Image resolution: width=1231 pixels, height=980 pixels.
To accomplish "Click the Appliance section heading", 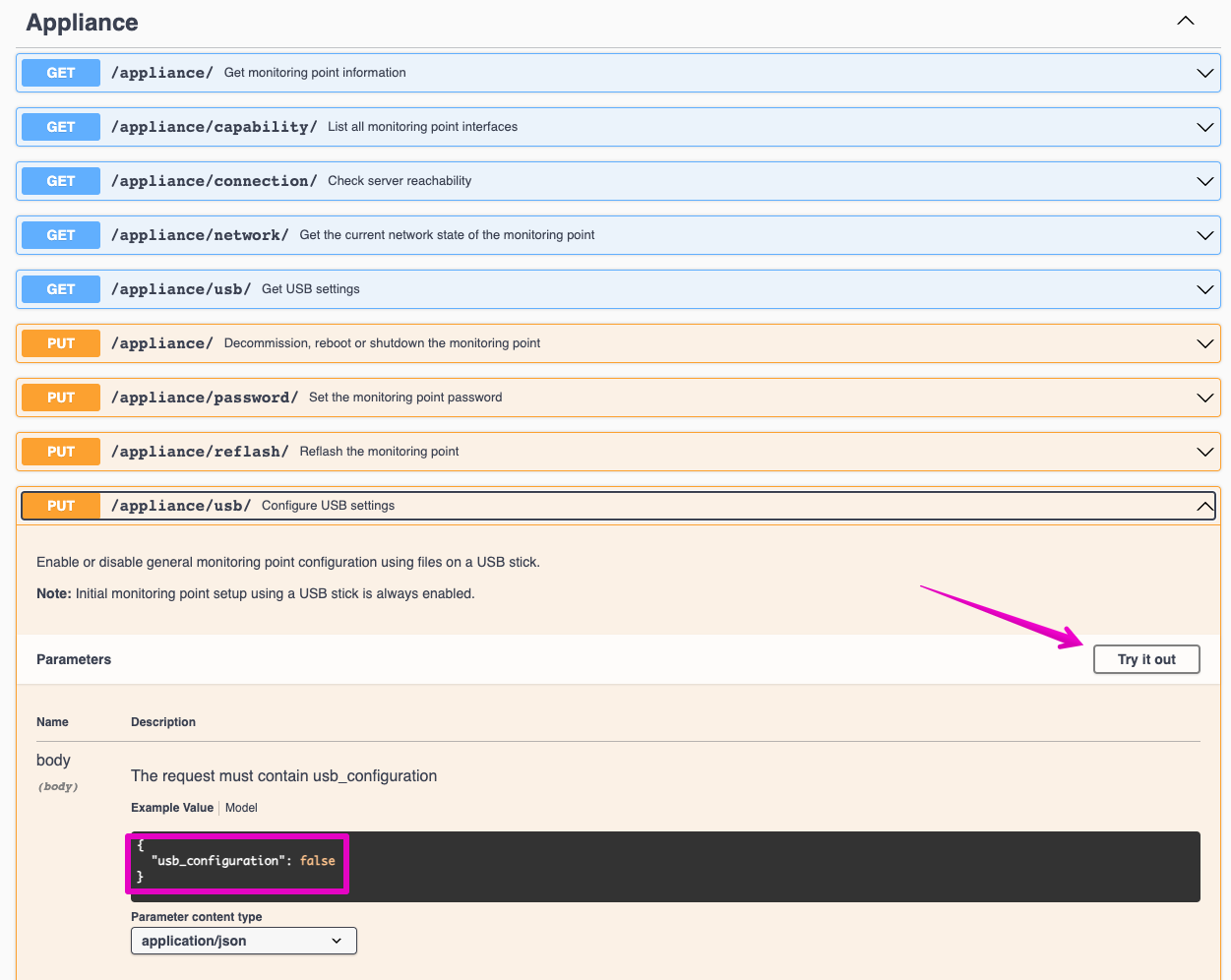I will tap(82, 23).
